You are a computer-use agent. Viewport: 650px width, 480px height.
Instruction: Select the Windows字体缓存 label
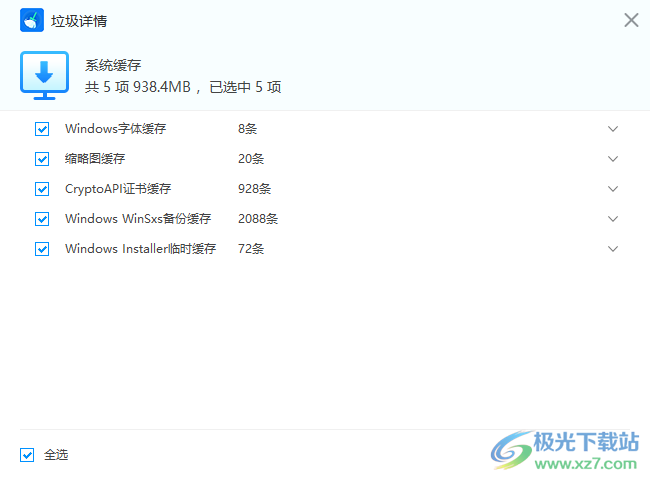(116, 128)
